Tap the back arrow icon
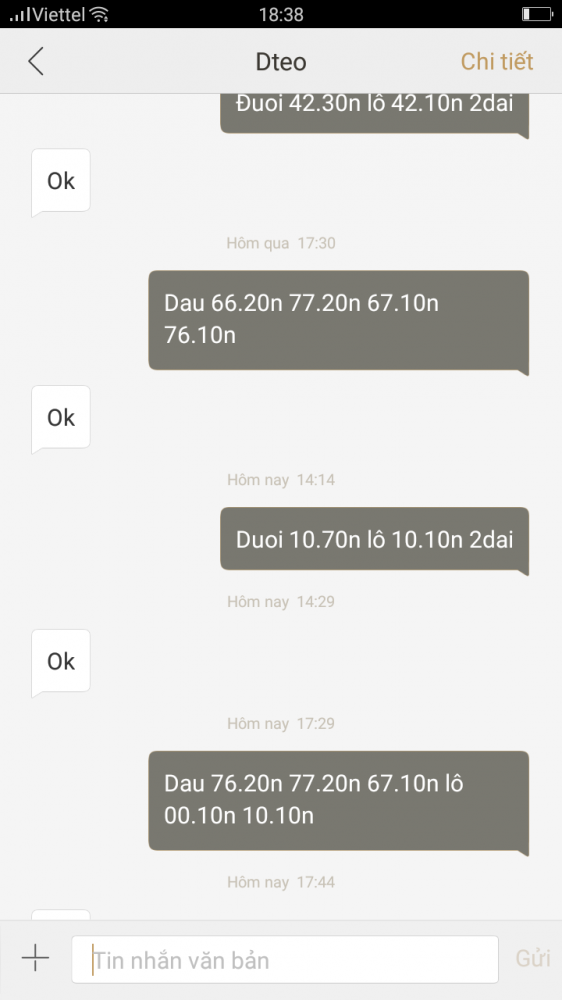Viewport: 562px width, 1000px height. point(36,62)
